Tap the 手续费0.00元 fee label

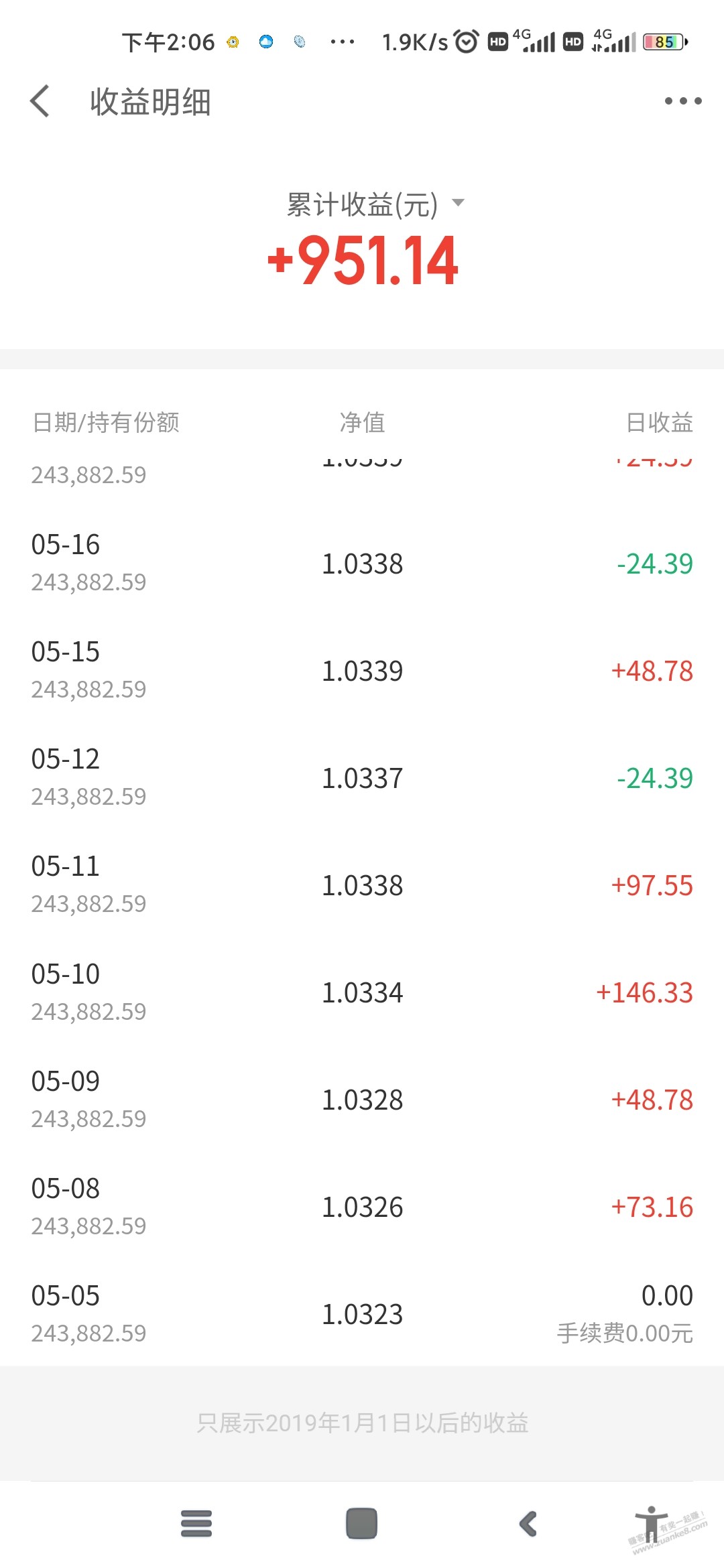[625, 1333]
